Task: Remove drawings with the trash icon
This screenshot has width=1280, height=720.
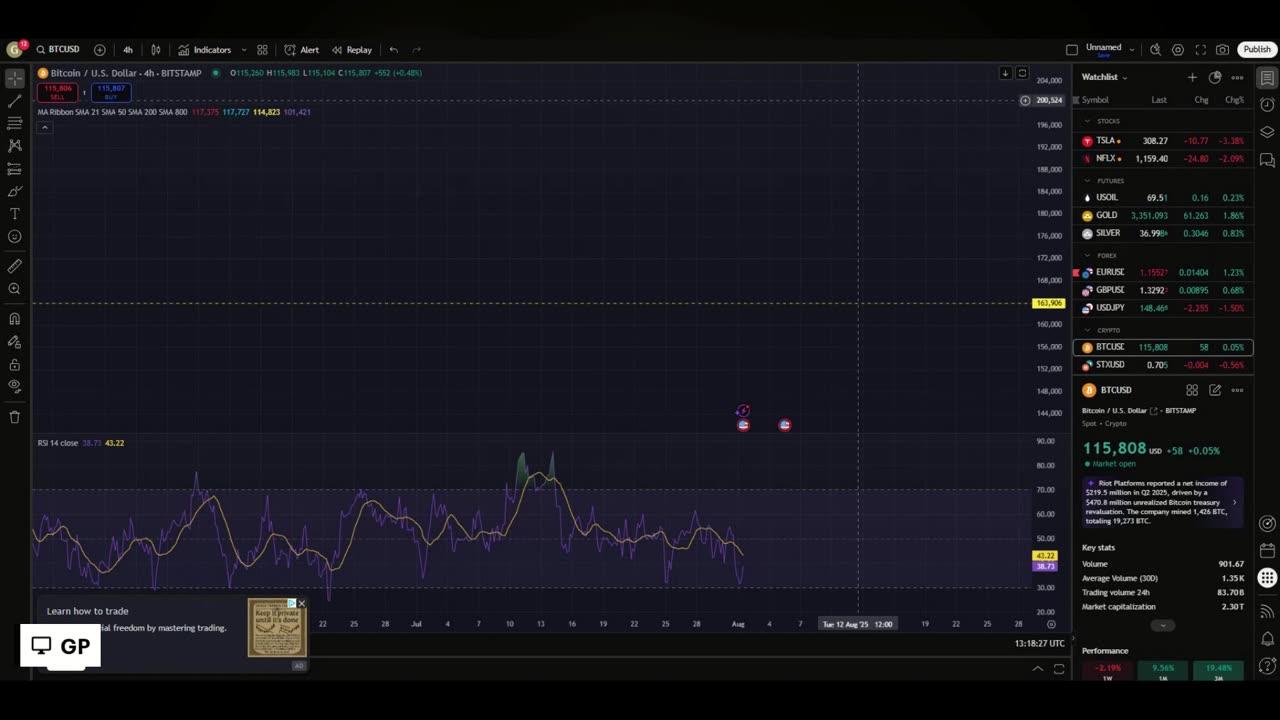Action: click(x=15, y=417)
